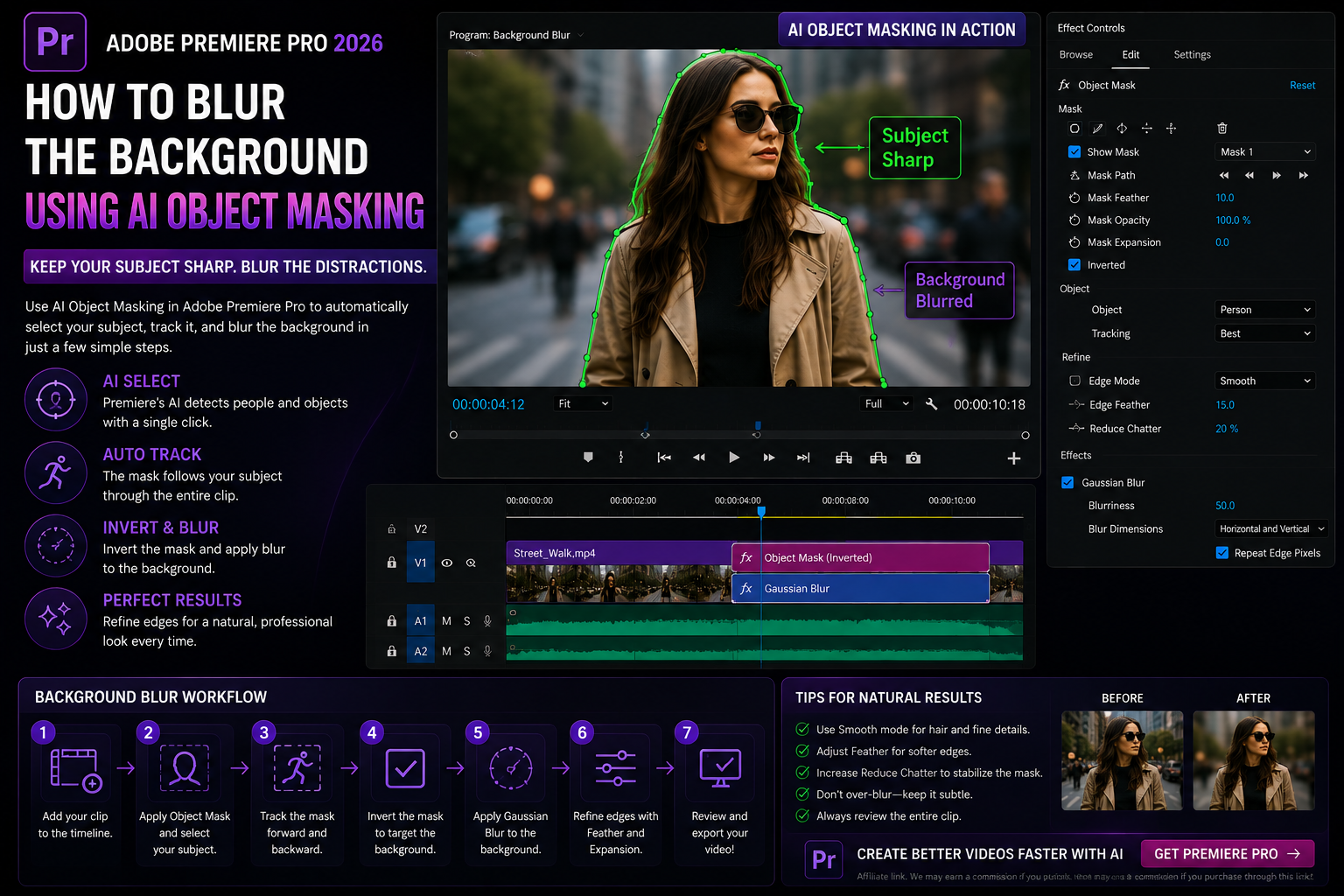This screenshot has height=896, width=1344.
Task: Select the Gaussian Blur effect bar on timeline
Action: pos(860,588)
